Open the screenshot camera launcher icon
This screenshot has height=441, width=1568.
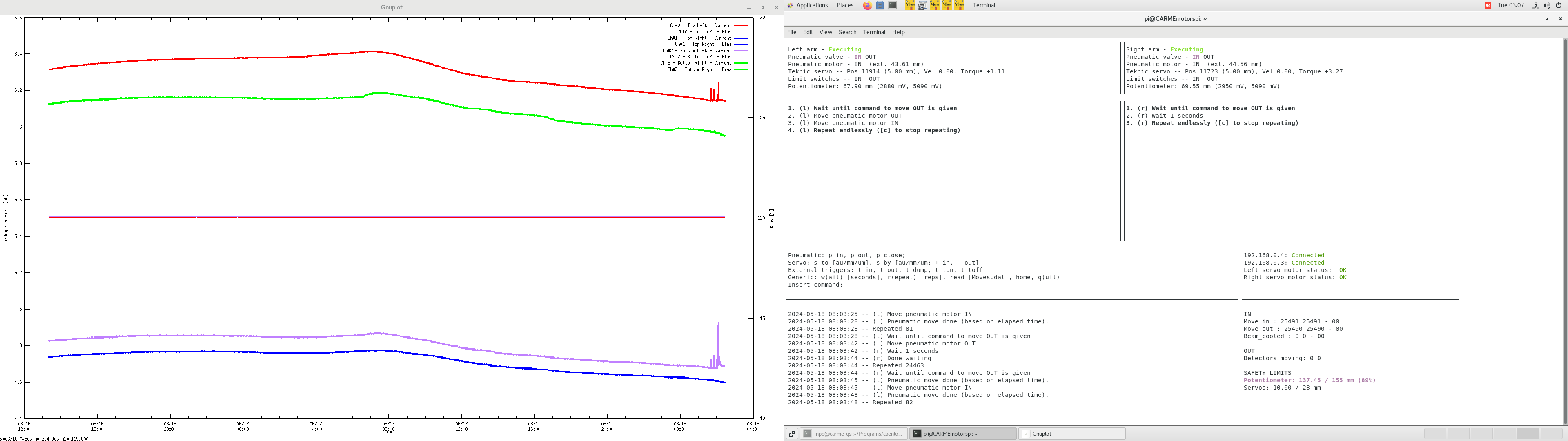click(x=922, y=5)
